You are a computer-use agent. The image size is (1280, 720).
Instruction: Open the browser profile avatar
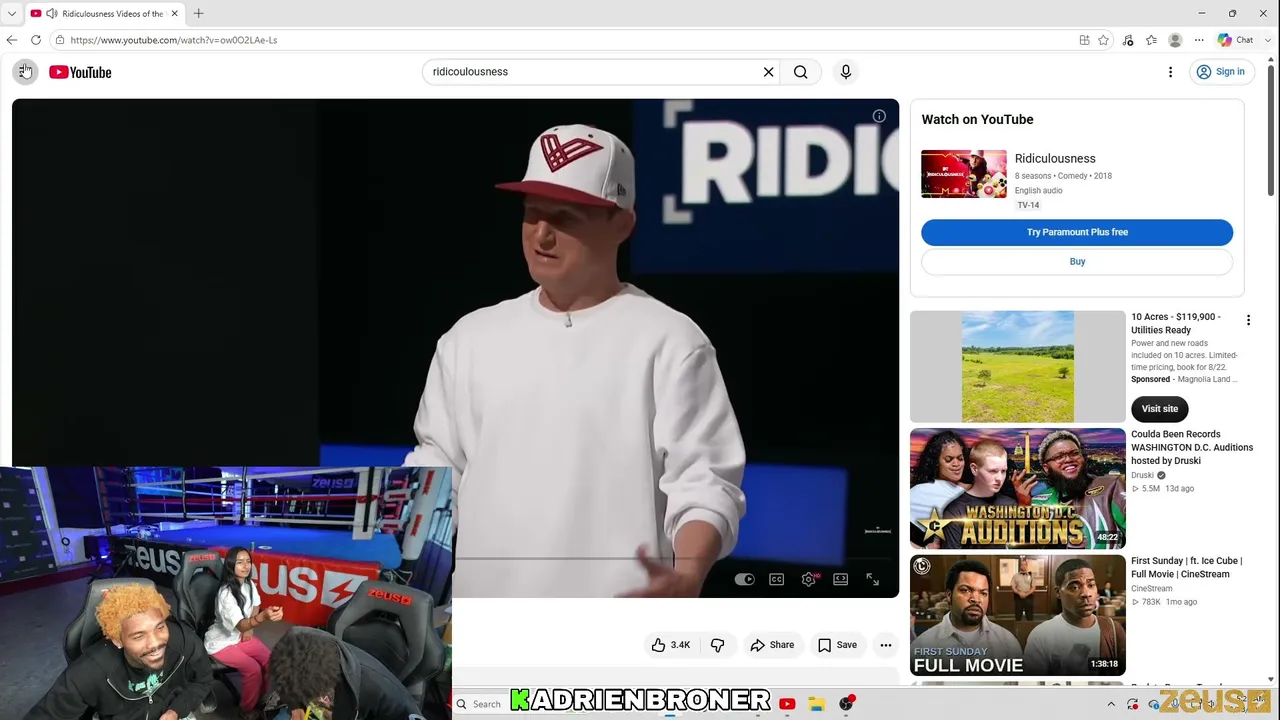click(x=1175, y=40)
